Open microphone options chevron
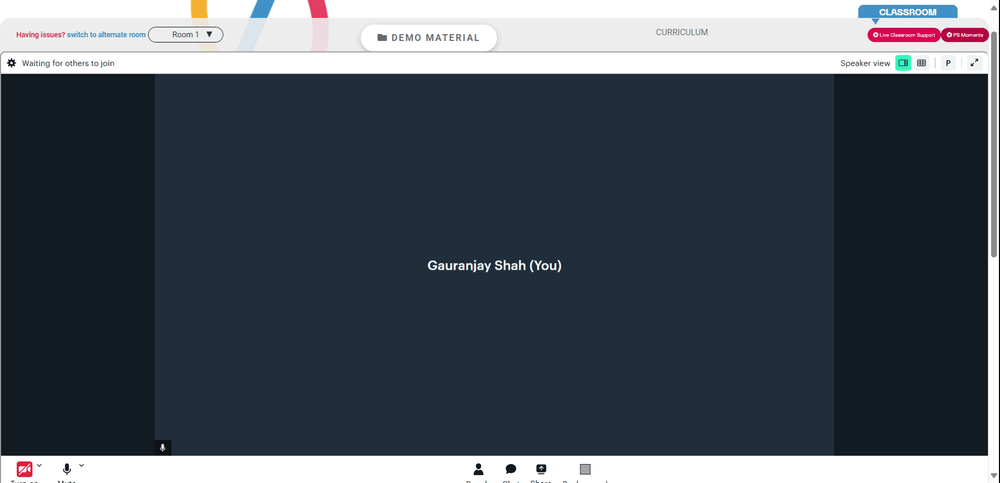Screen dimensions: 1000x483 click(81, 465)
